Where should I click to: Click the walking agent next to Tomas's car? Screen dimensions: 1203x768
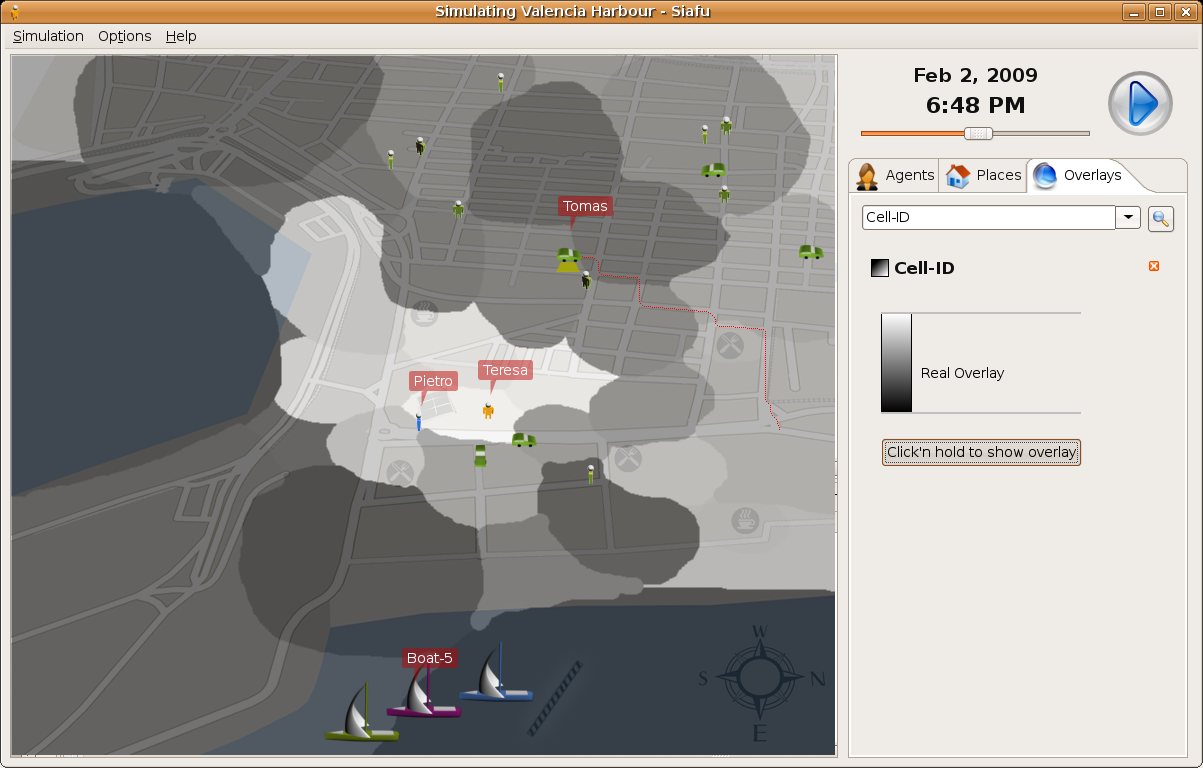pos(586,281)
